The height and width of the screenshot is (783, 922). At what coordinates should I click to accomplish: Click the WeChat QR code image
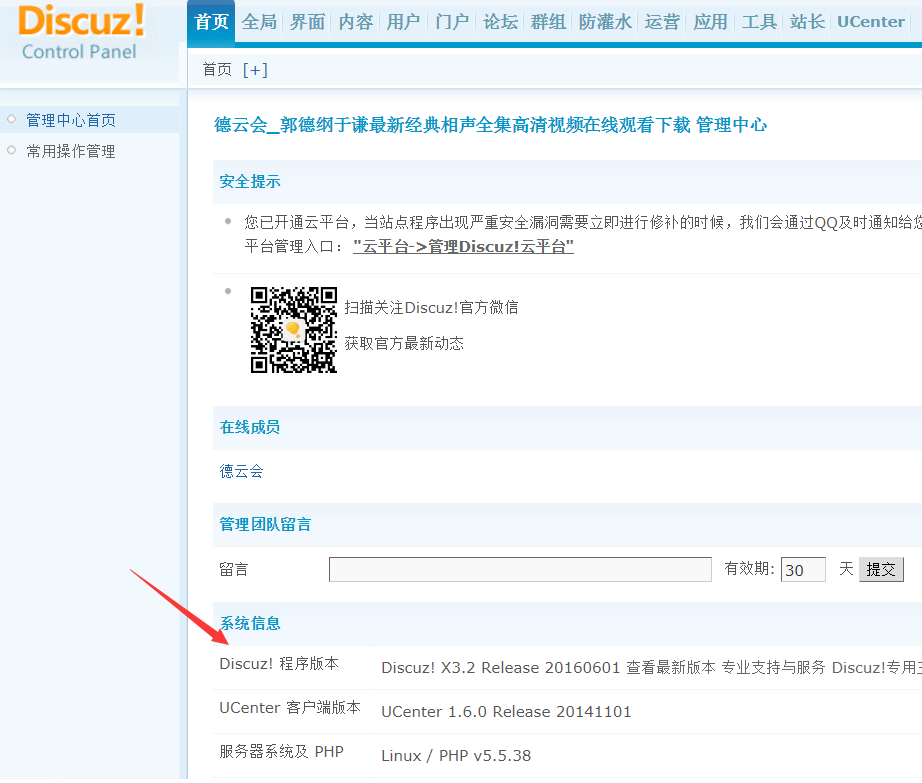tap(293, 330)
